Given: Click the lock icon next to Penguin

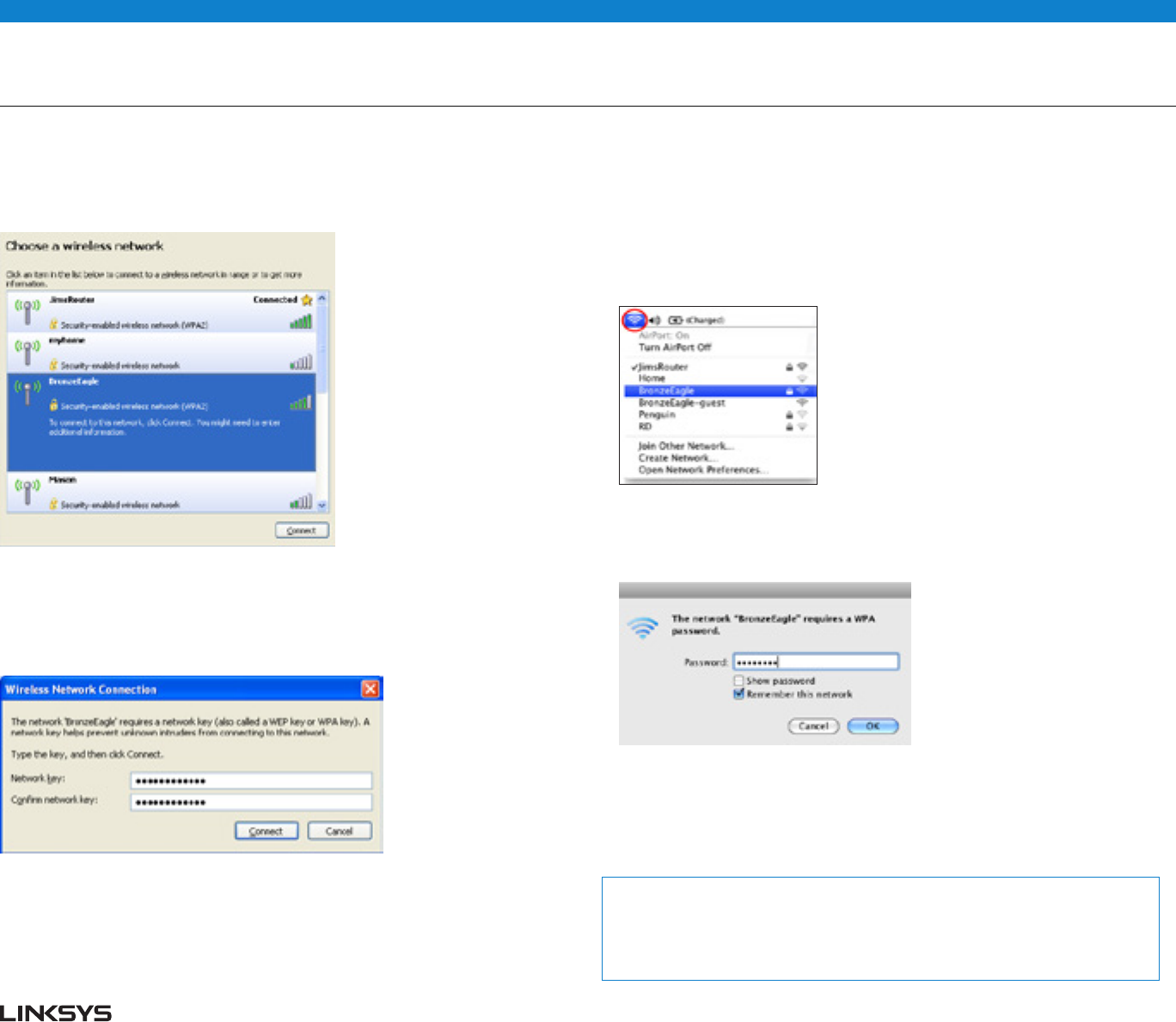Looking at the screenshot, I should [789, 414].
